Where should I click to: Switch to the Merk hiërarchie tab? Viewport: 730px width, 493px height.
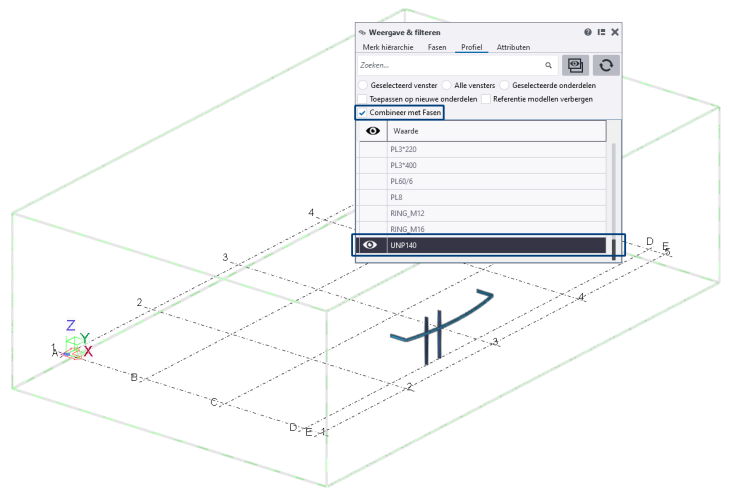(387, 47)
